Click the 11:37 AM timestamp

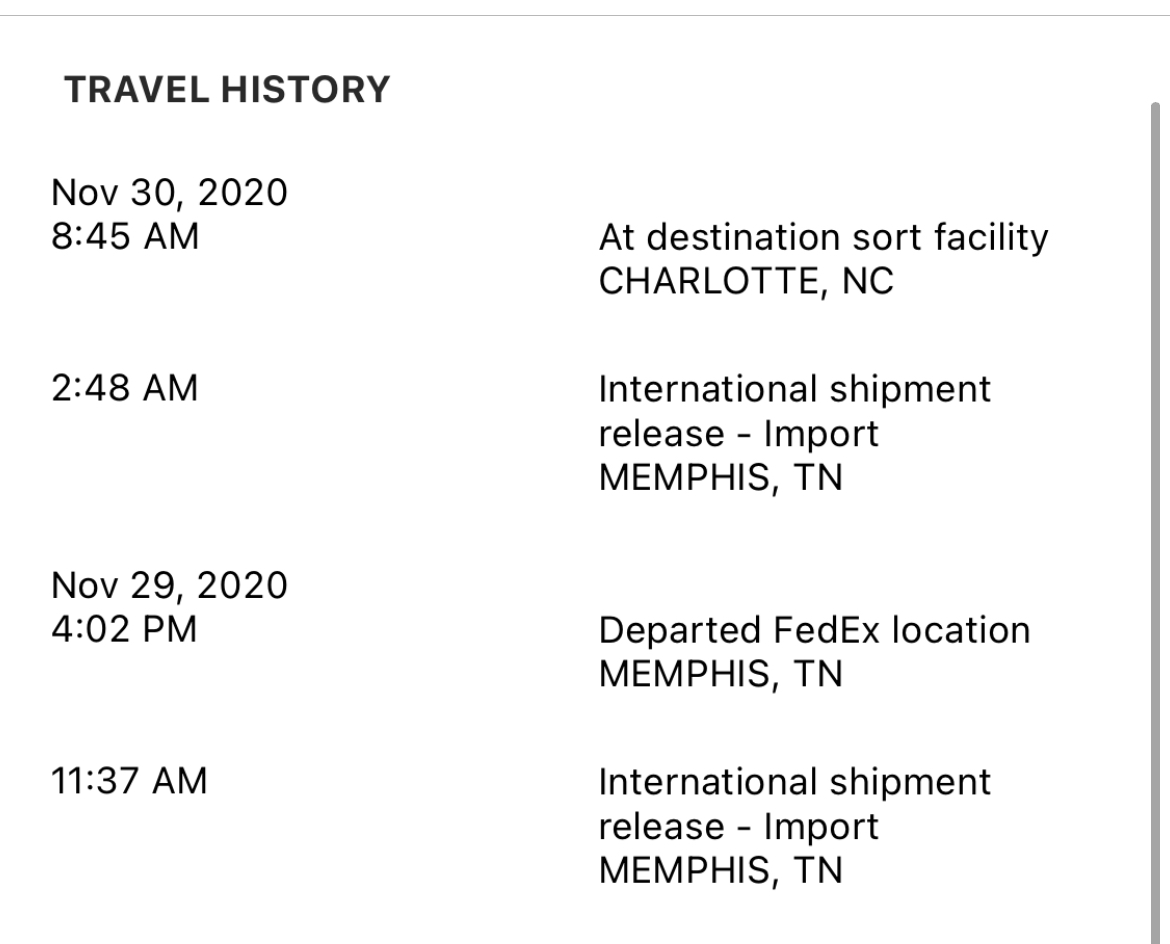129,781
